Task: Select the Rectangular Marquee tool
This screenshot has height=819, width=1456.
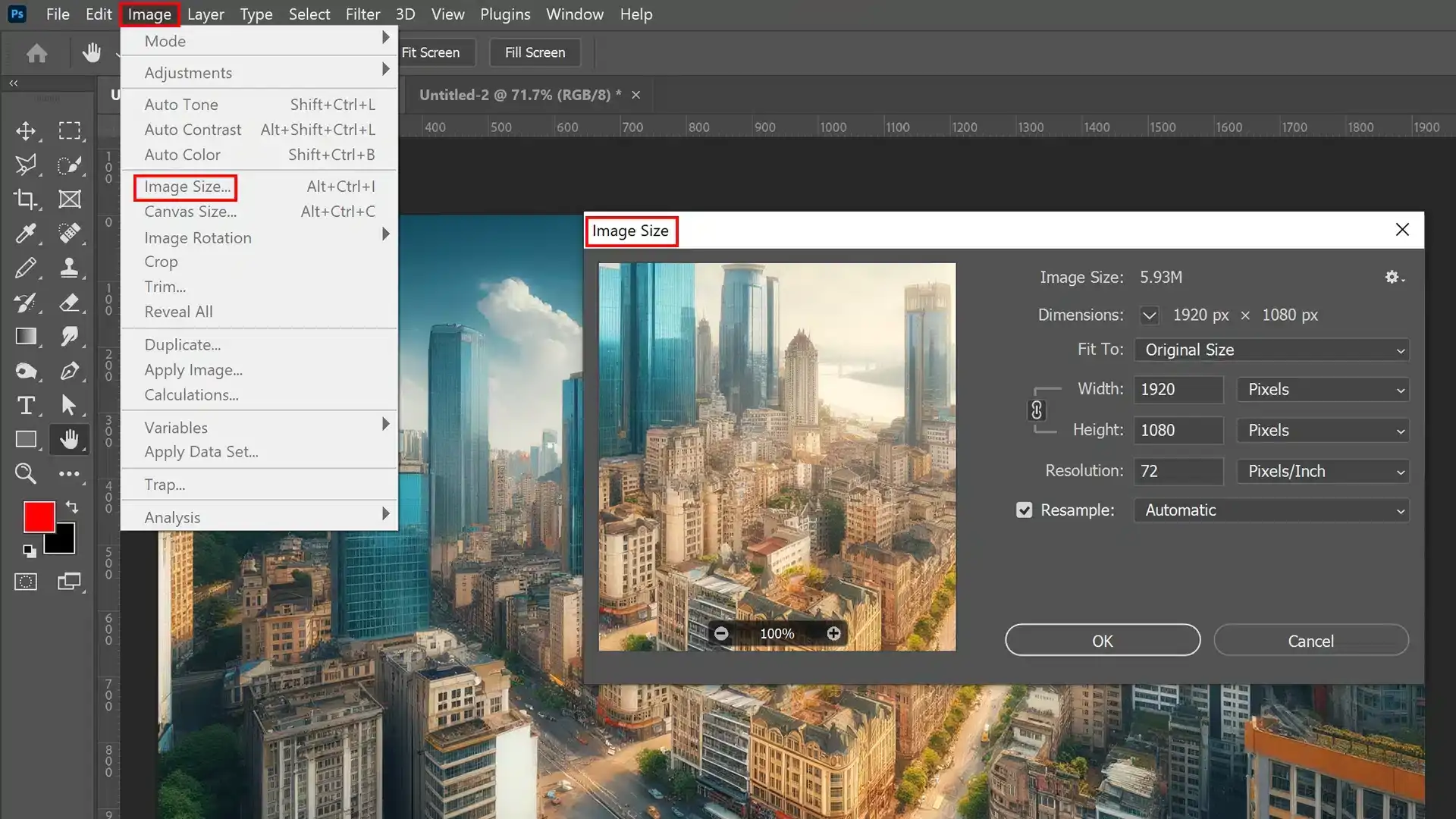Action: (70, 130)
